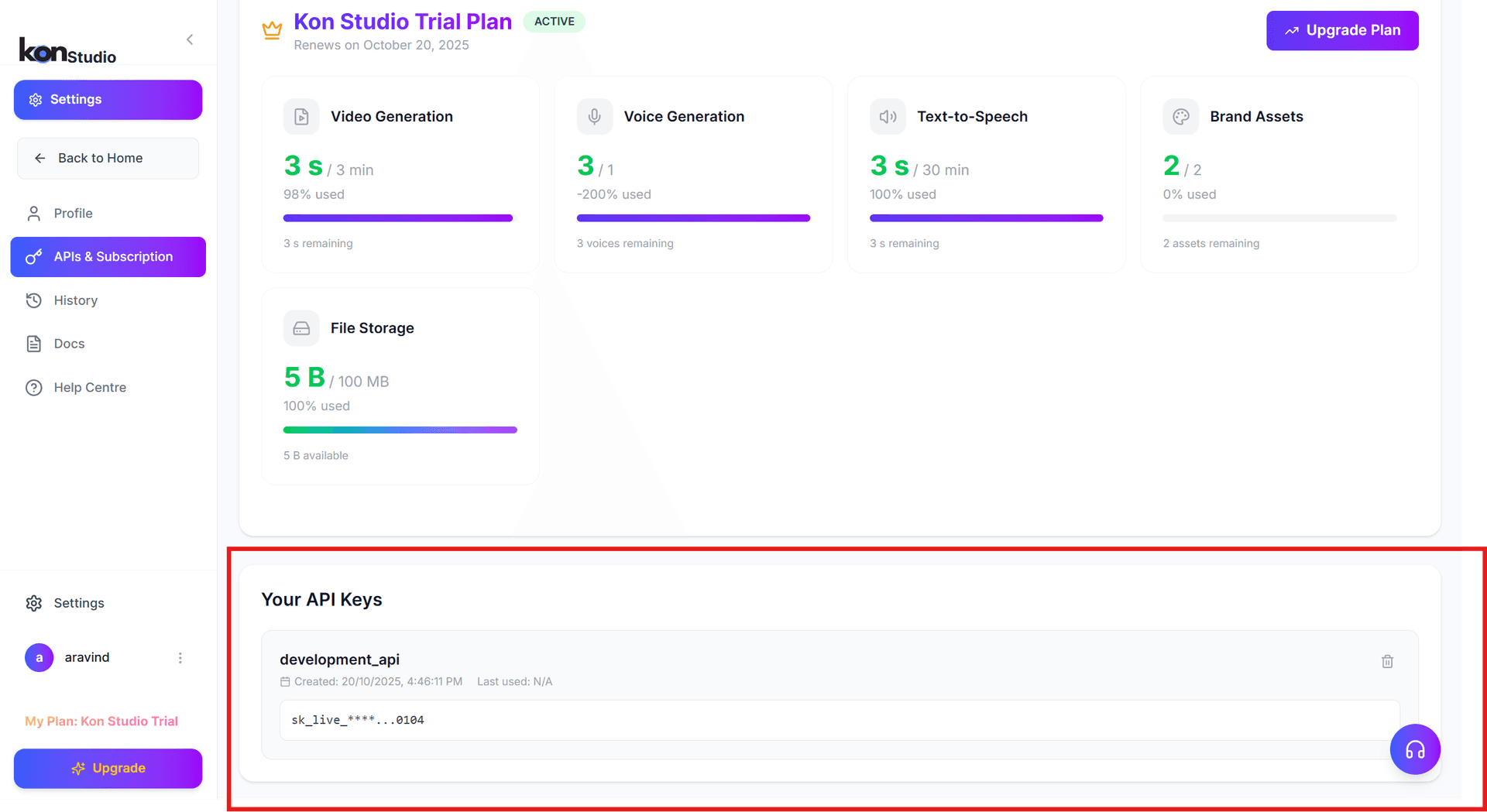1487x812 pixels.
Task: Collapse the sidebar using the chevron
Action: pos(190,39)
